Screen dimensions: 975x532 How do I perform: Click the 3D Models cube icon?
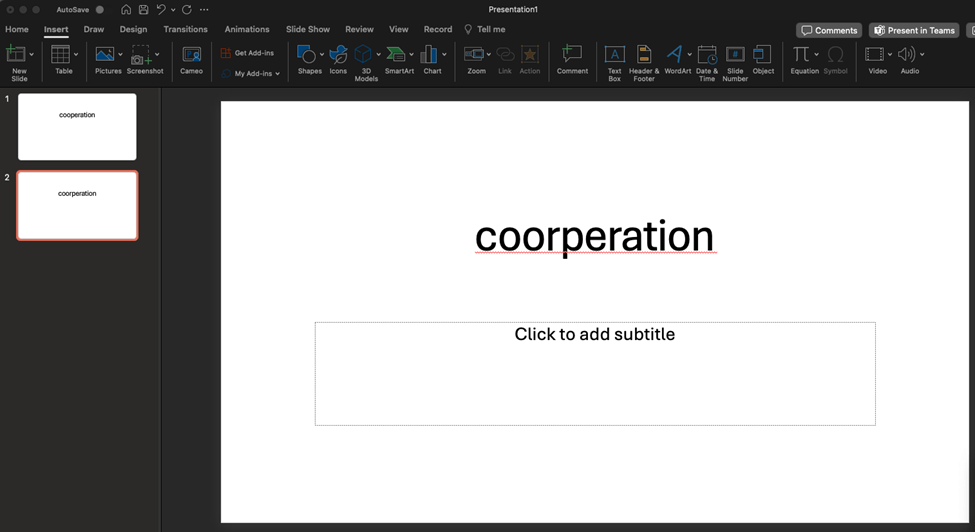tap(363, 55)
